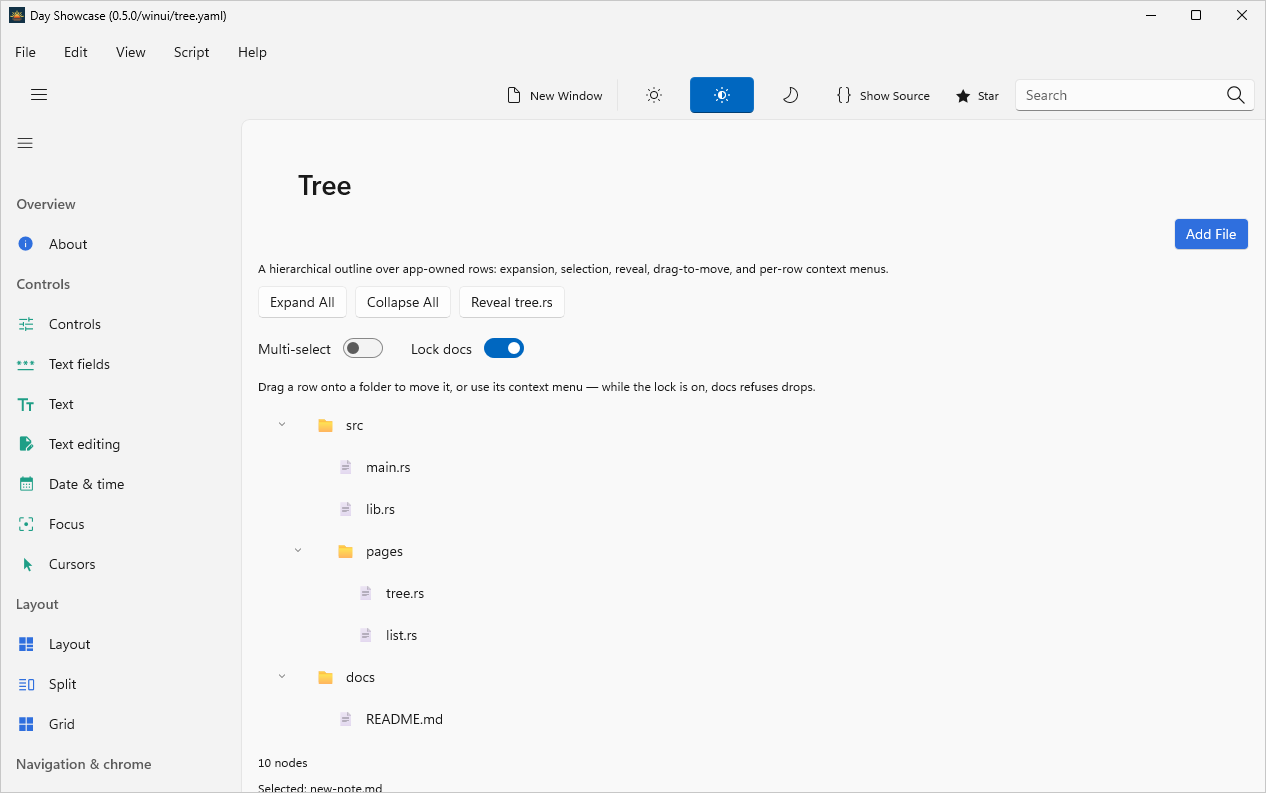This screenshot has width=1266, height=793.
Task: Maximize the Day Showcase window
Action: (1196, 15)
